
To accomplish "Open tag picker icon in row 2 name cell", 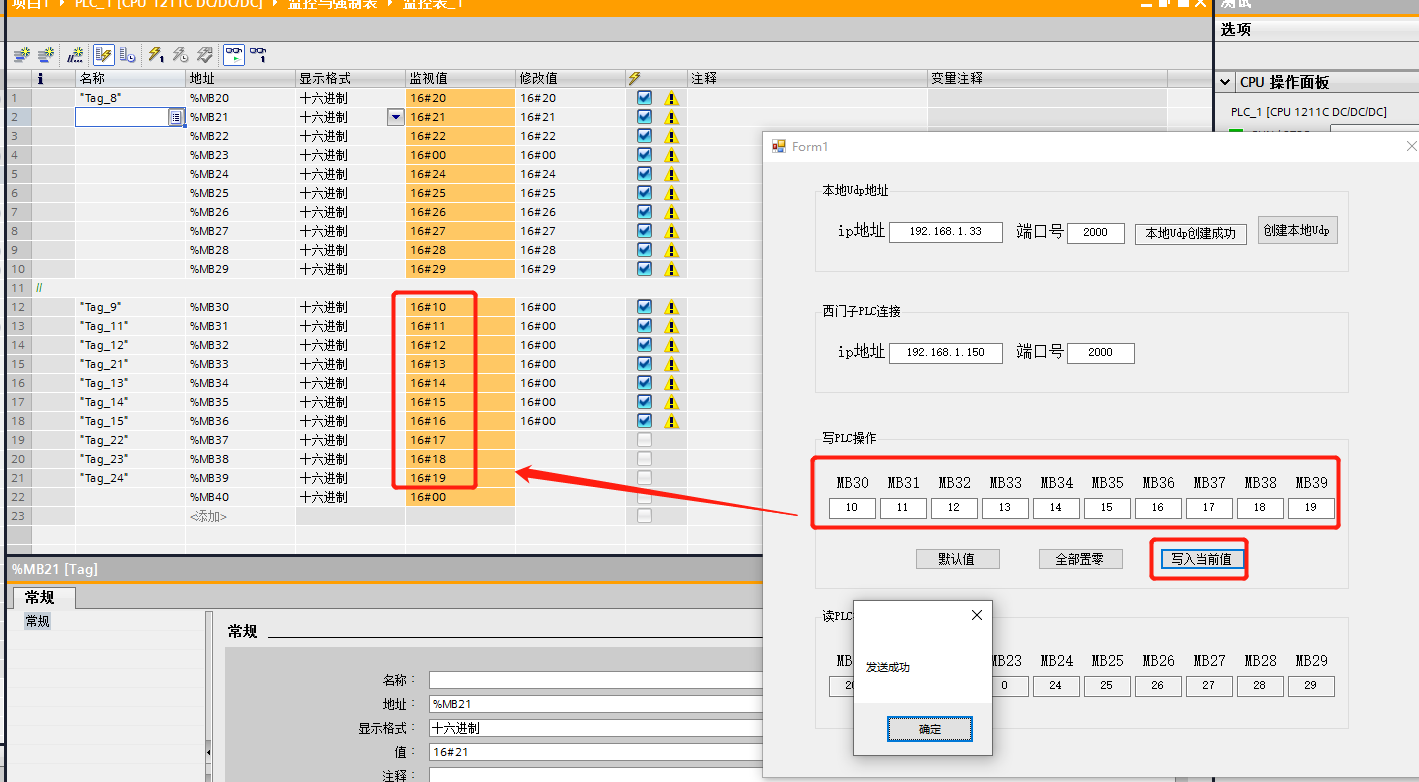I will pos(176,117).
